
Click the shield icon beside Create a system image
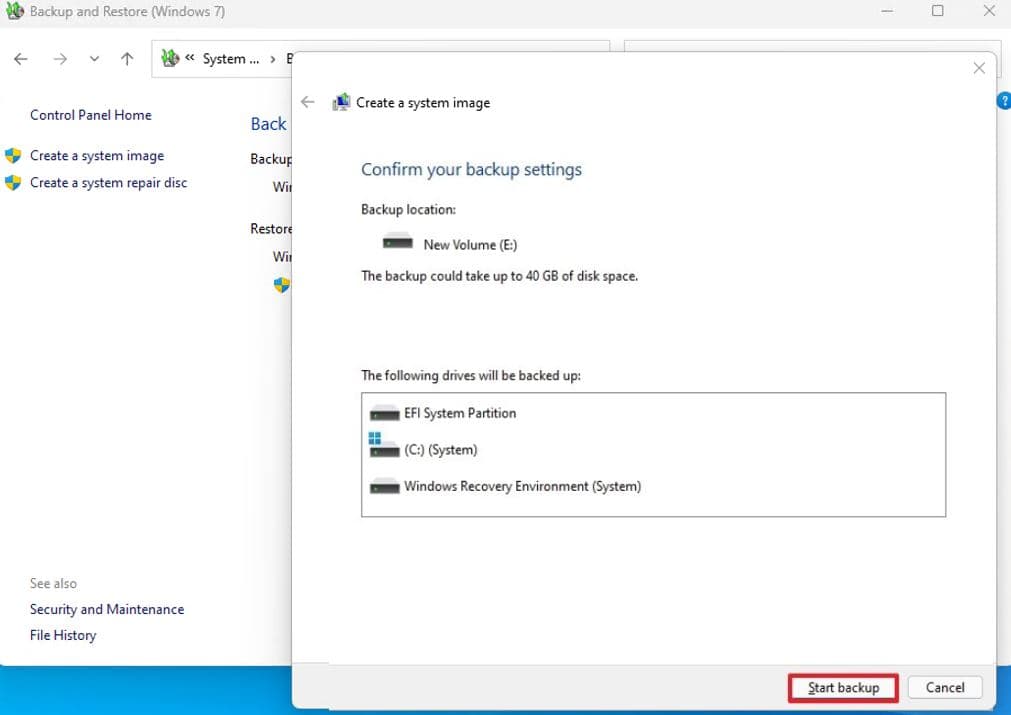pyautogui.click(x=13, y=156)
